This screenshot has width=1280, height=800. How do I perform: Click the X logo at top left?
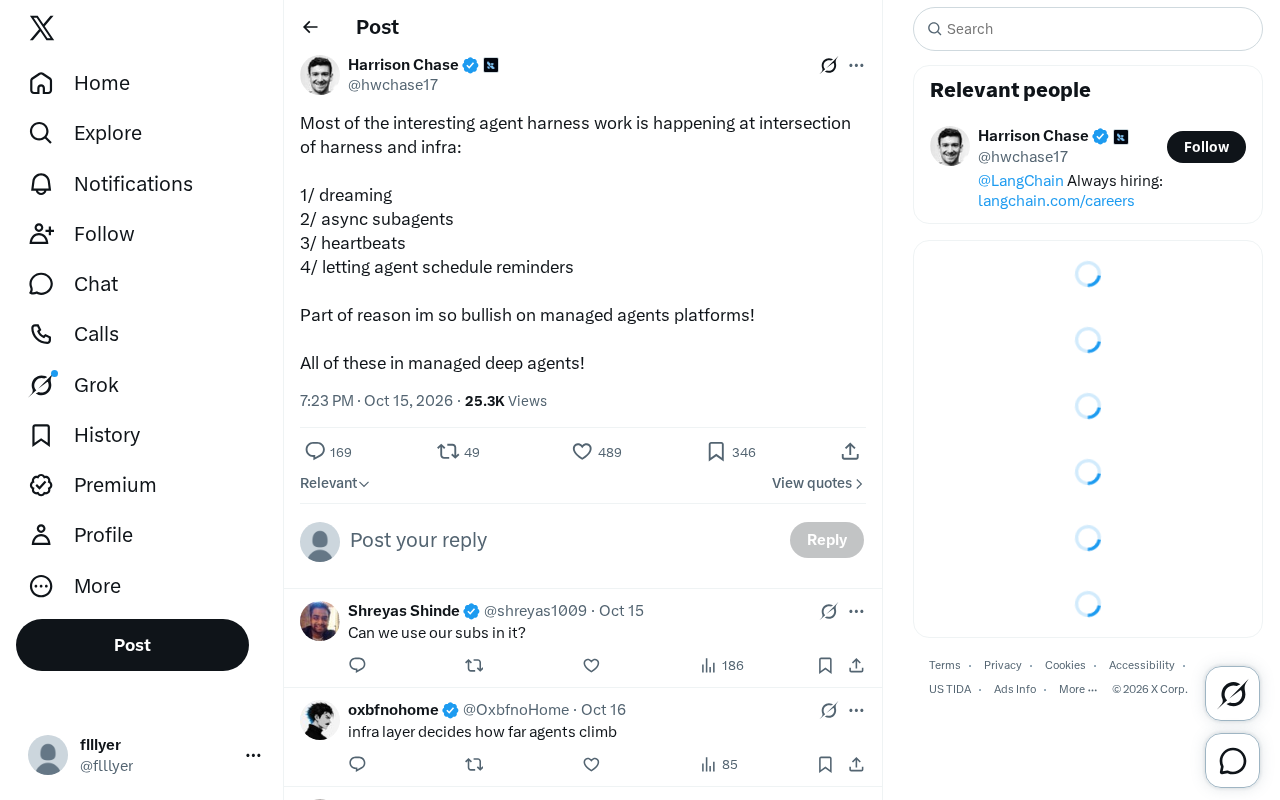(x=42, y=28)
